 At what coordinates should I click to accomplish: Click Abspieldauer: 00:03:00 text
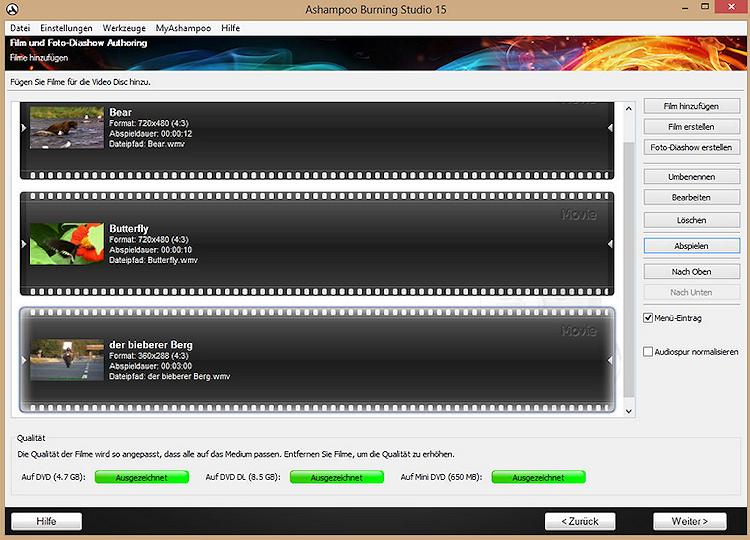[x=150, y=366]
